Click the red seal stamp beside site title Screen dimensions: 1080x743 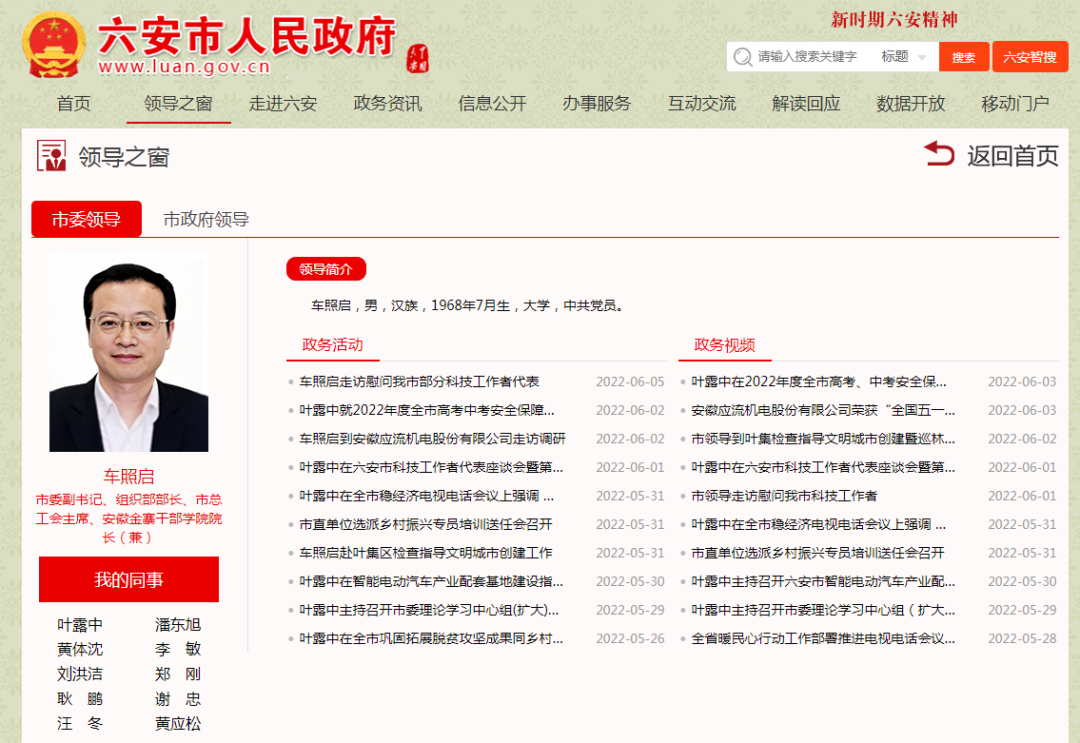pos(418,58)
